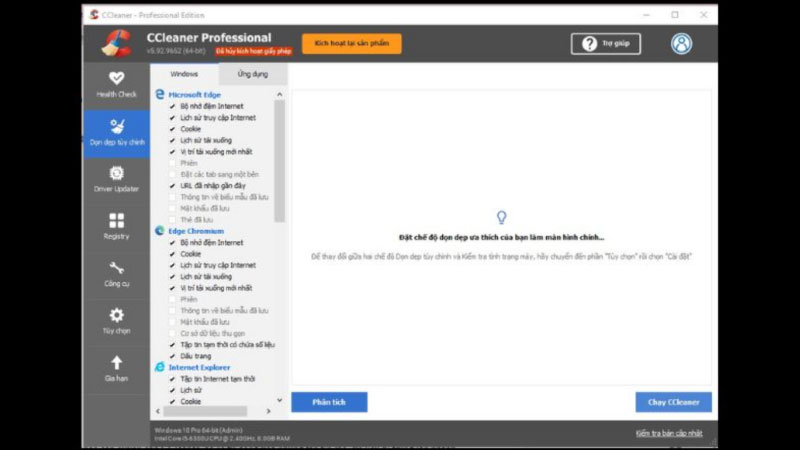Image resolution: width=800 pixels, height=450 pixels.
Task: Click the Internet Explorer icon
Action: (x=160, y=367)
